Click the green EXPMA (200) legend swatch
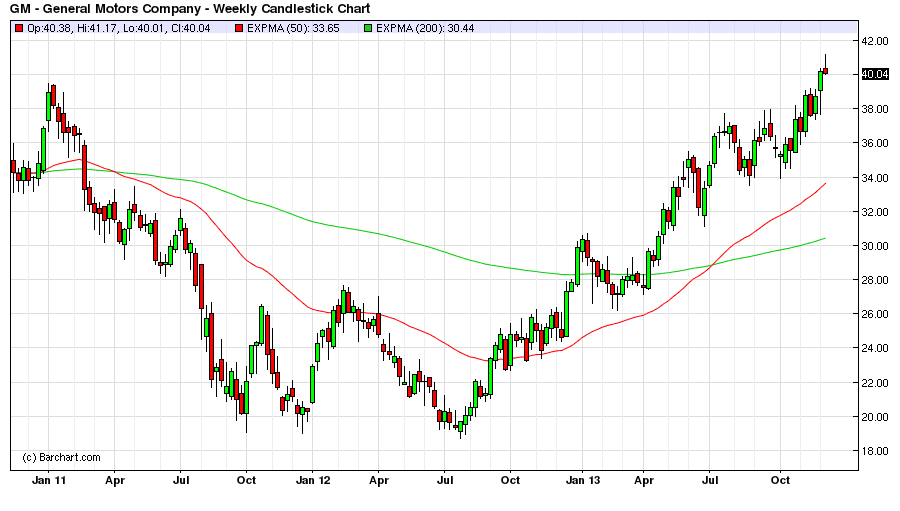This screenshot has height=511, width=900. pos(368,28)
